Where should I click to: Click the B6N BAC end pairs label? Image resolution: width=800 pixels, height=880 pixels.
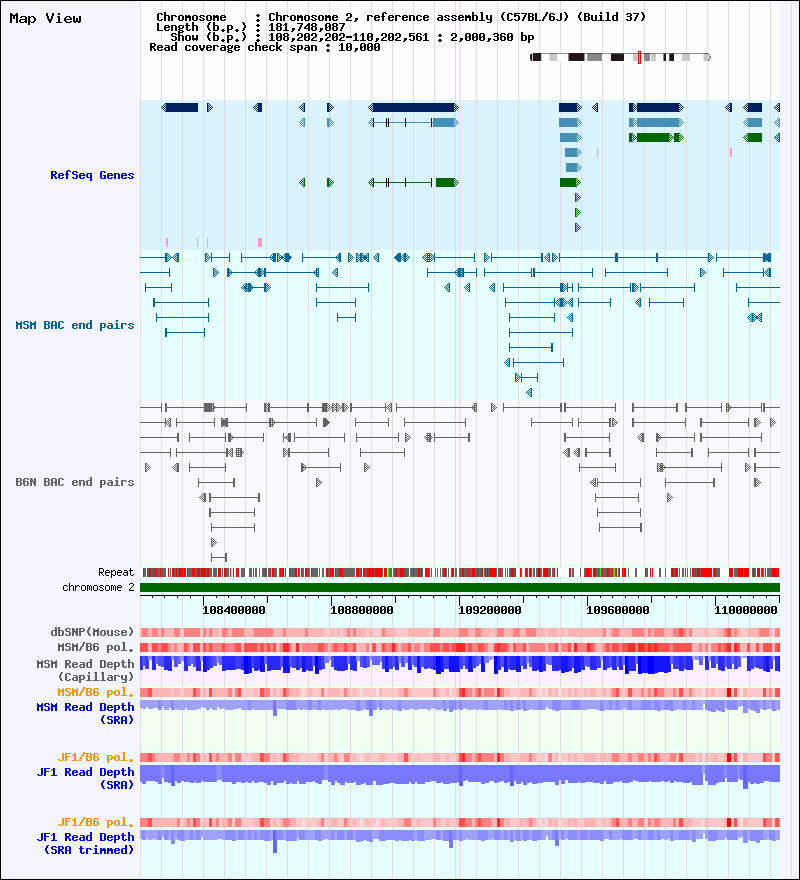(x=75, y=482)
